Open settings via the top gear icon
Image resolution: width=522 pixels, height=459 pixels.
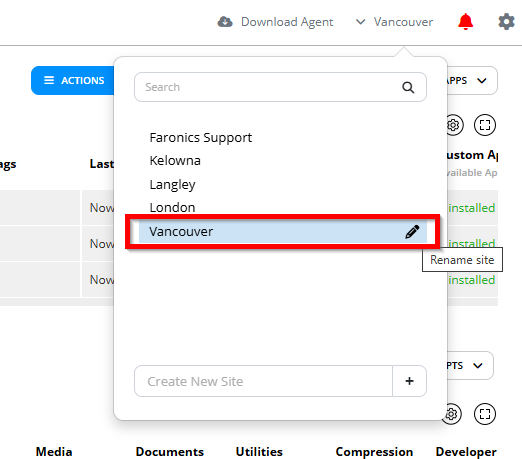click(x=506, y=22)
